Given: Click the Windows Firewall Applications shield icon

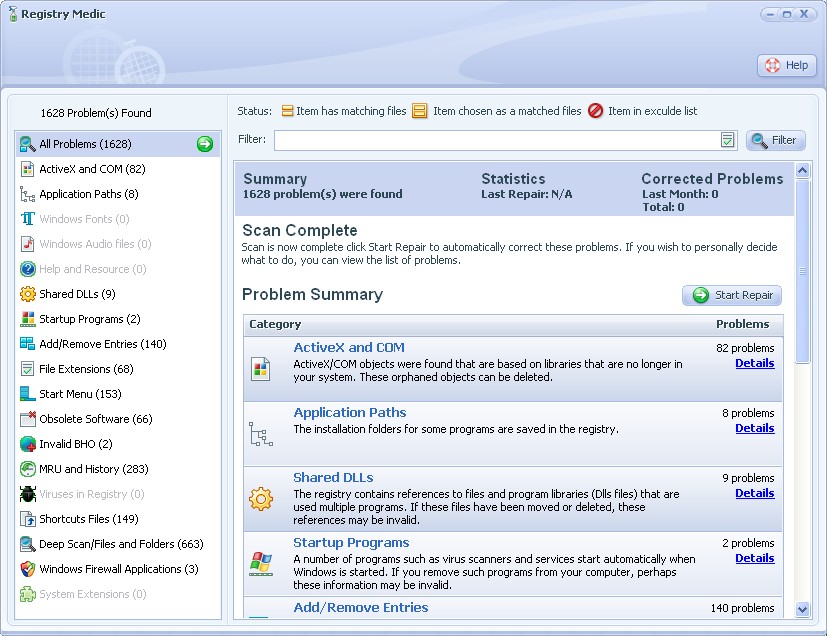Looking at the screenshot, I should [x=27, y=569].
